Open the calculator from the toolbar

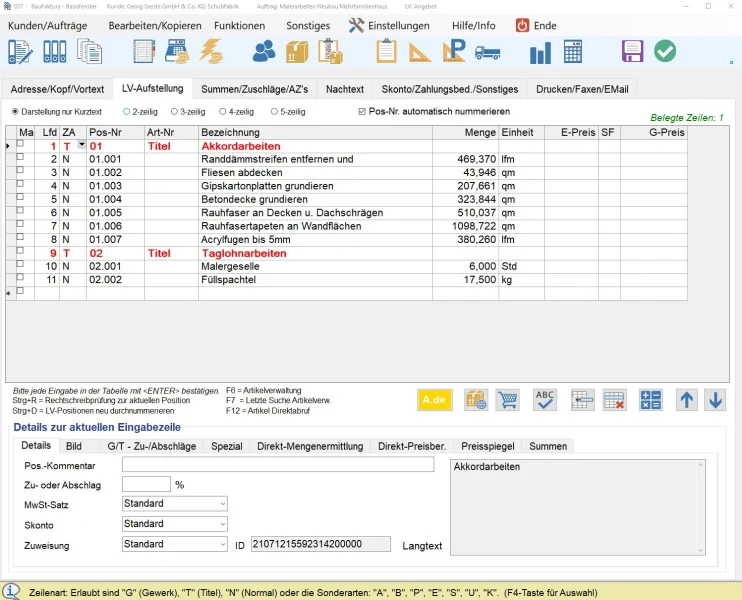573,52
